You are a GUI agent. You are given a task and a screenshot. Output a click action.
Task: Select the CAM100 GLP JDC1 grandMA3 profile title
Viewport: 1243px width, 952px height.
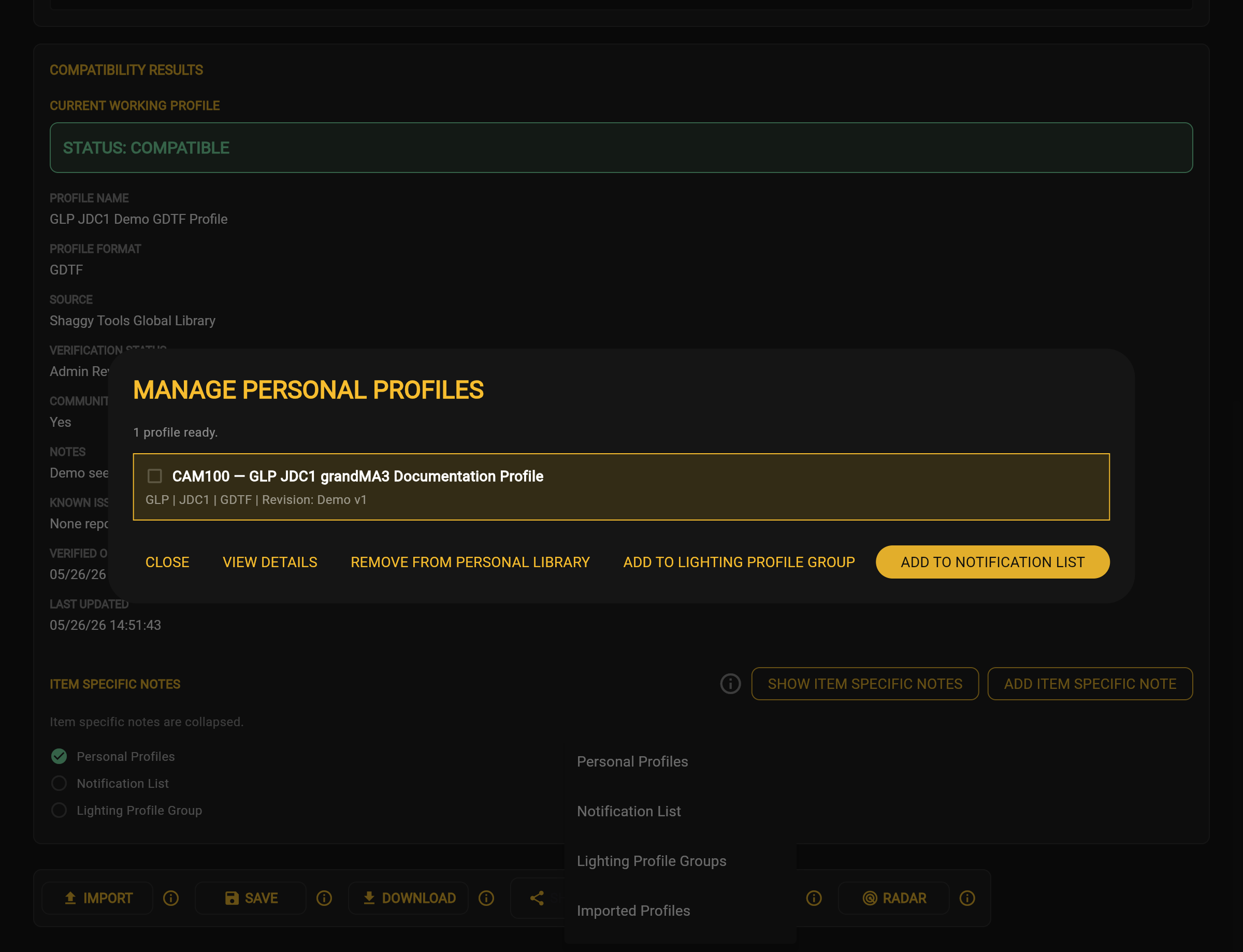point(357,476)
